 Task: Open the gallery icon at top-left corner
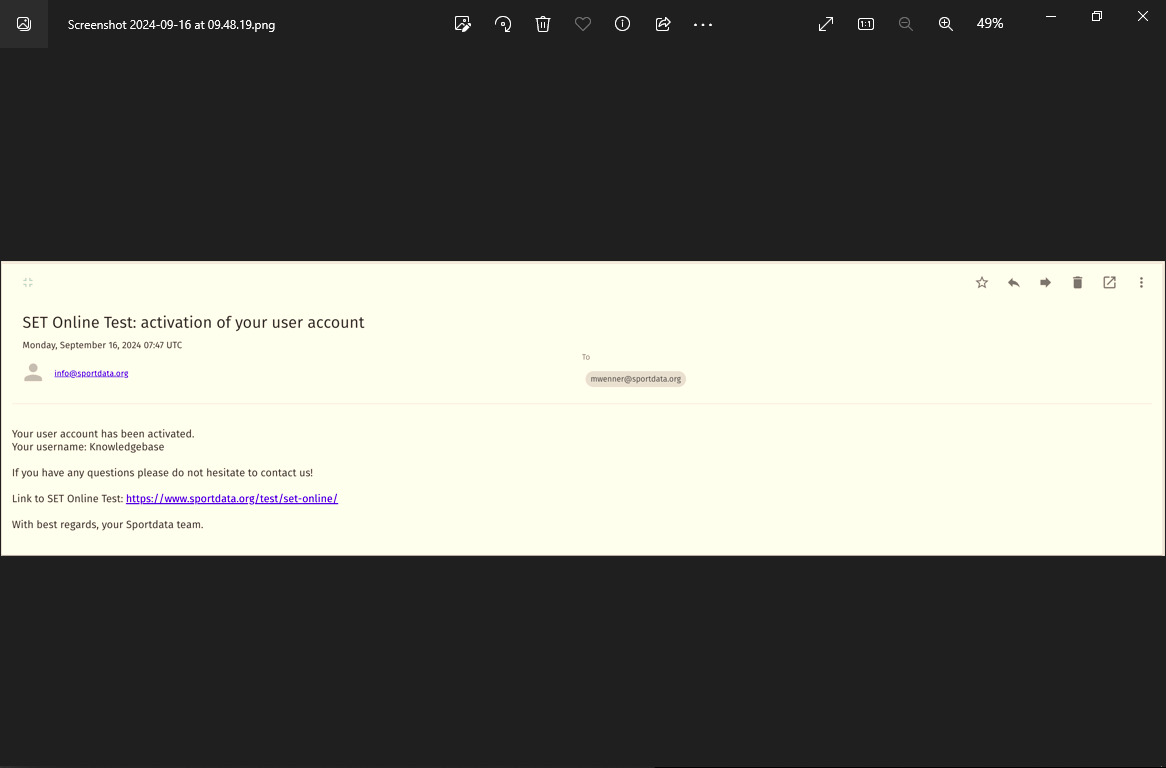(x=24, y=24)
